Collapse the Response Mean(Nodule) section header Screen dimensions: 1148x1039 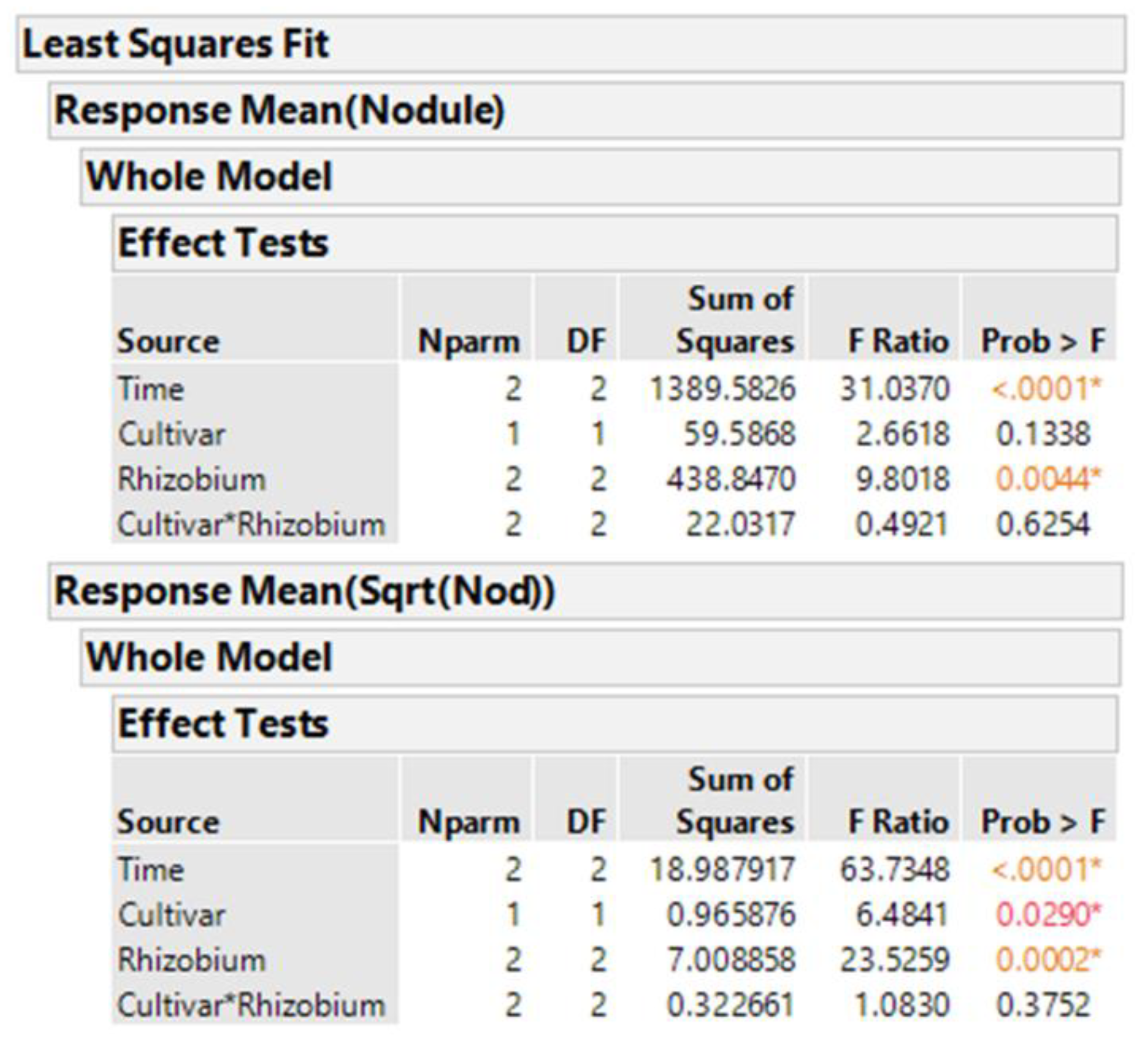[x=279, y=111]
